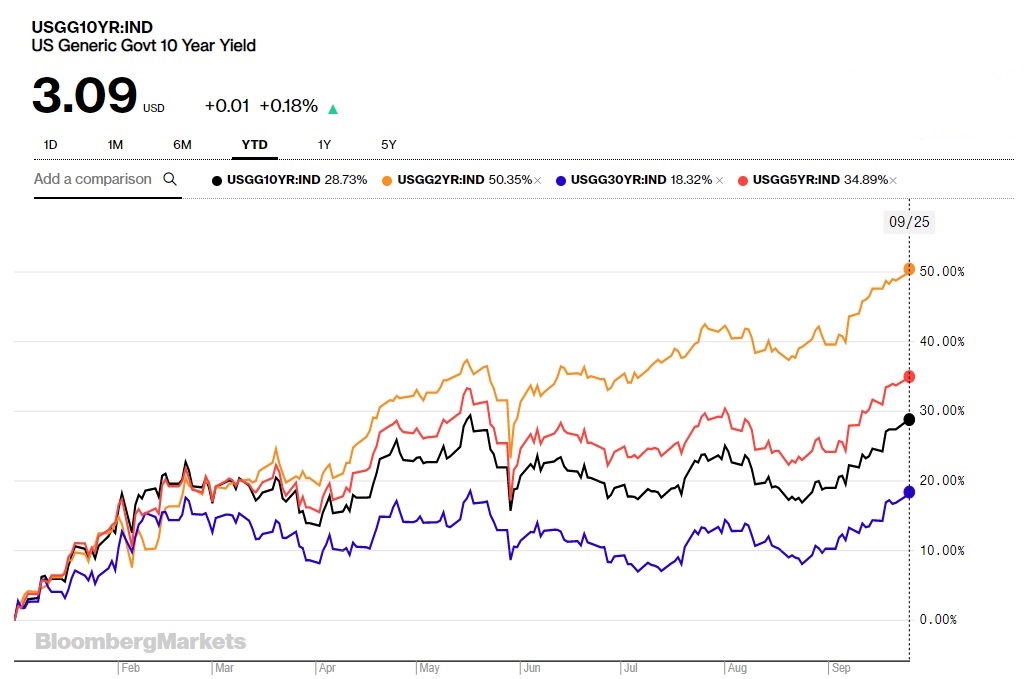Viewport: 1025px width, 679px height.
Task: Click the search magnifier icon
Action: tap(170, 179)
